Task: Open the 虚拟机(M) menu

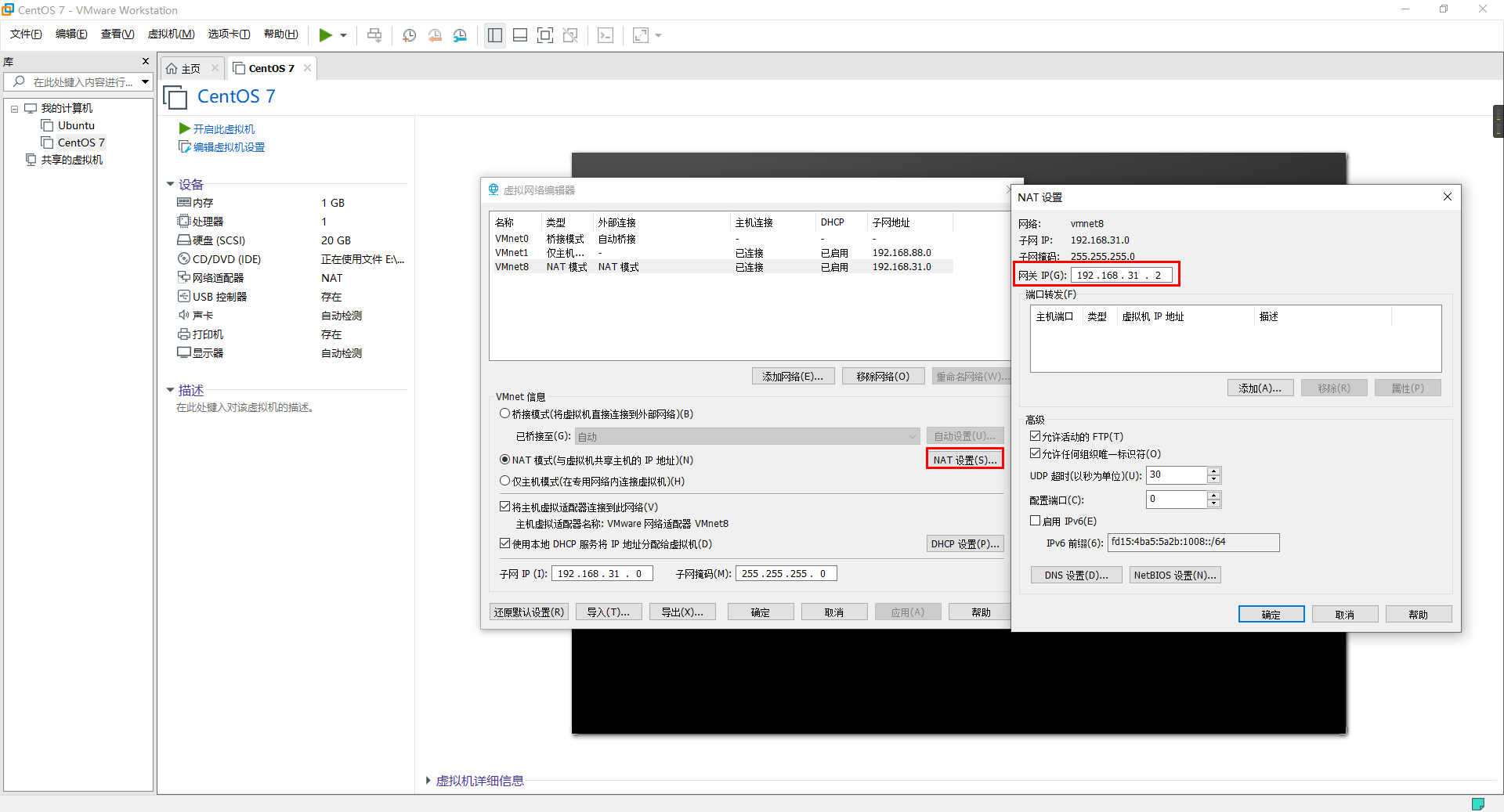Action: click(171, 34)
